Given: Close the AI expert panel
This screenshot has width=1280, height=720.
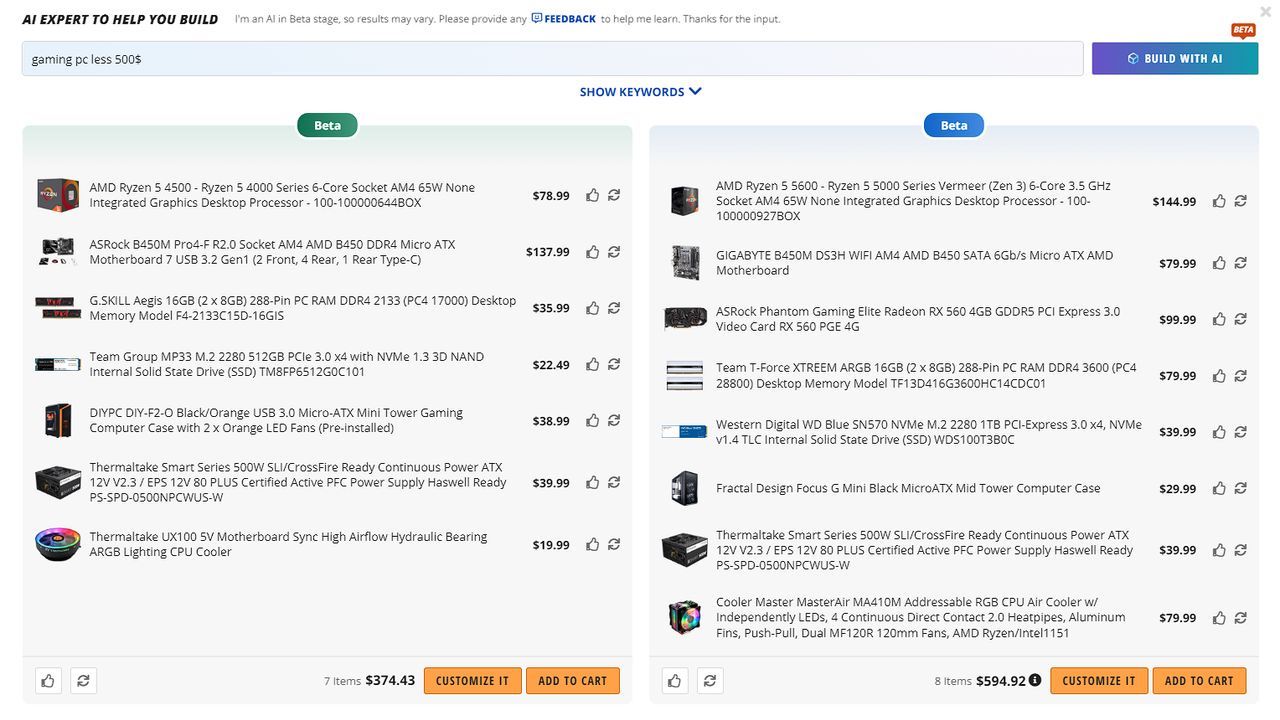Looking at the screenshot, I should click(x=1266, y=12).
